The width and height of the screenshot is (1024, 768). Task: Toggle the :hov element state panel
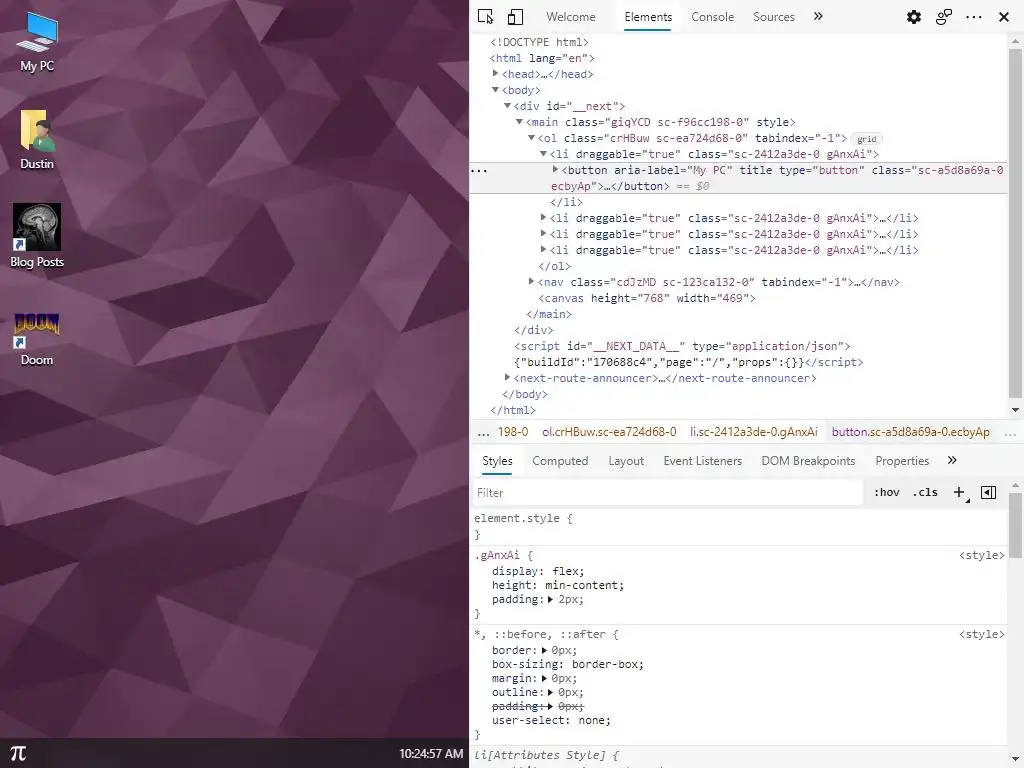click(x=887, y=492)
